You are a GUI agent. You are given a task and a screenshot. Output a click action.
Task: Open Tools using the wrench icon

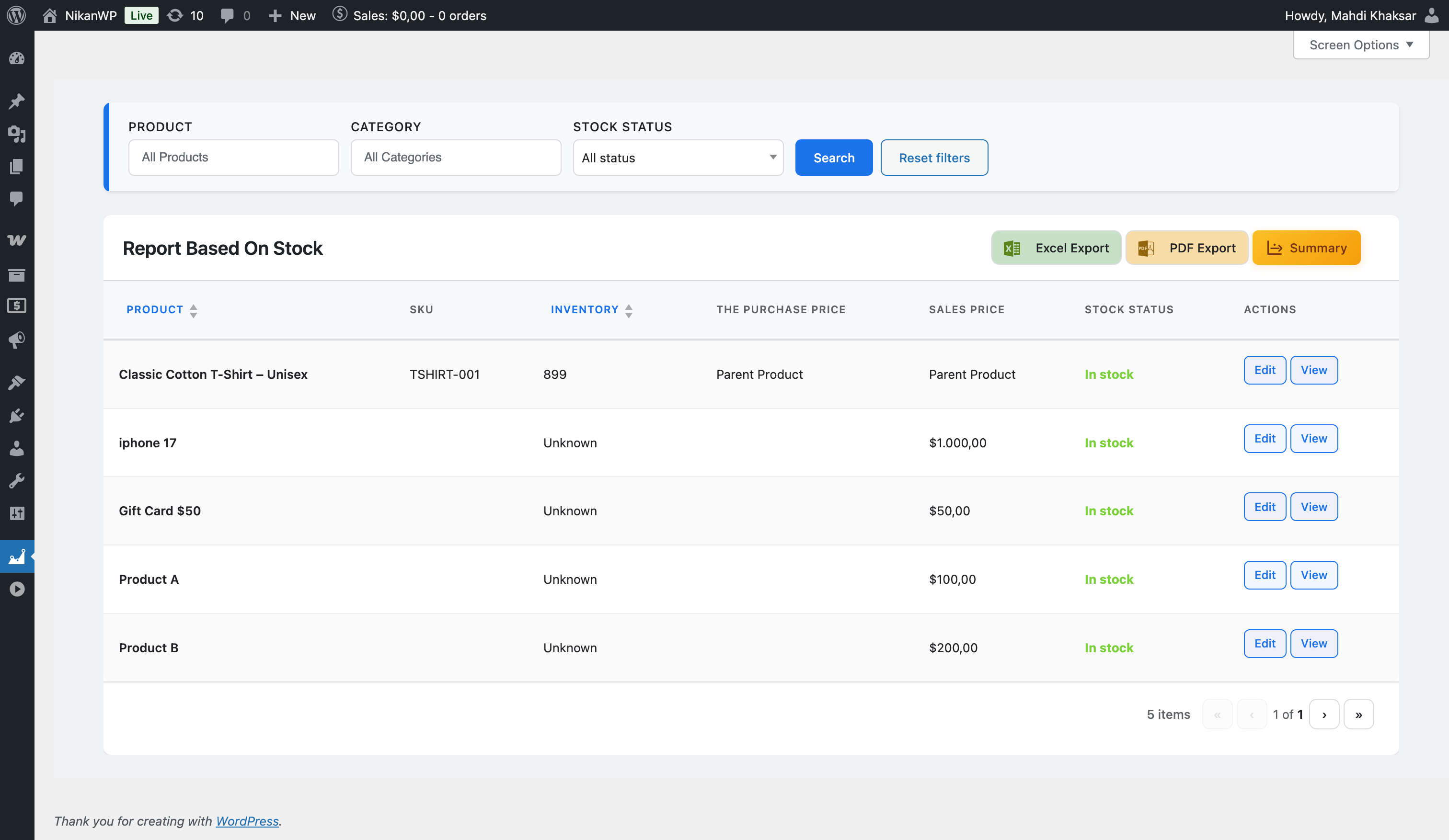point(17,481)
